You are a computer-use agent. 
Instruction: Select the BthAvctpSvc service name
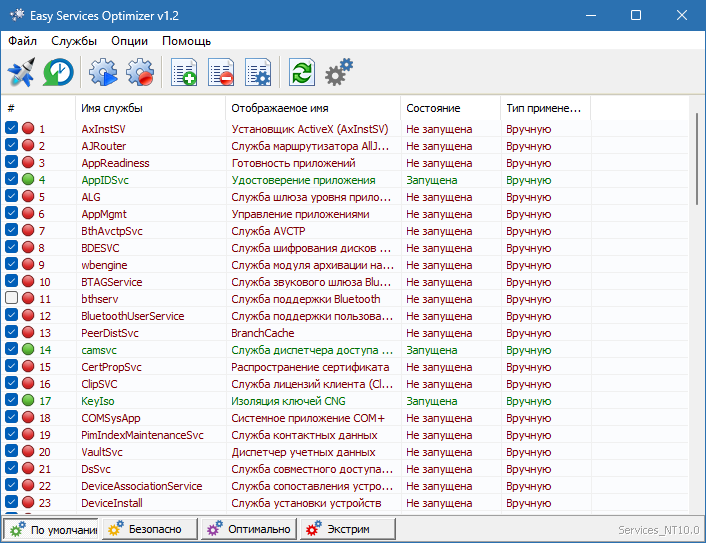pos(112,231)
